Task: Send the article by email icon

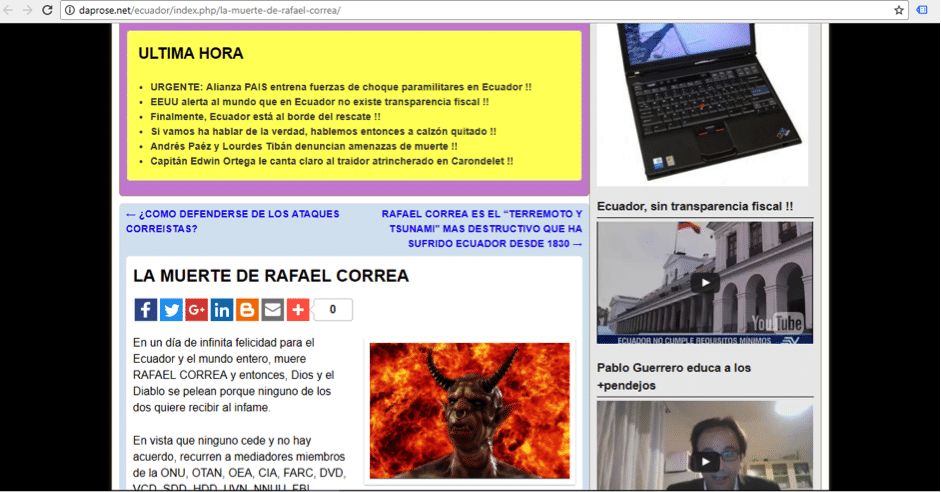Action: tap(272, 310)
